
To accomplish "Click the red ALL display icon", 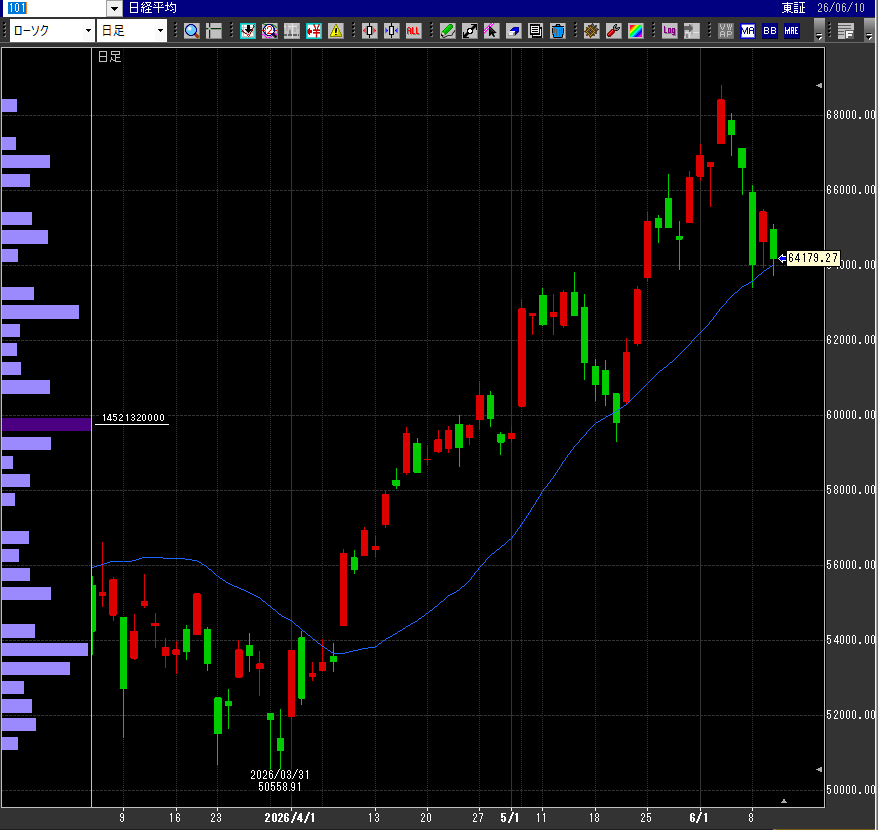I will click(x=413, y=31).
